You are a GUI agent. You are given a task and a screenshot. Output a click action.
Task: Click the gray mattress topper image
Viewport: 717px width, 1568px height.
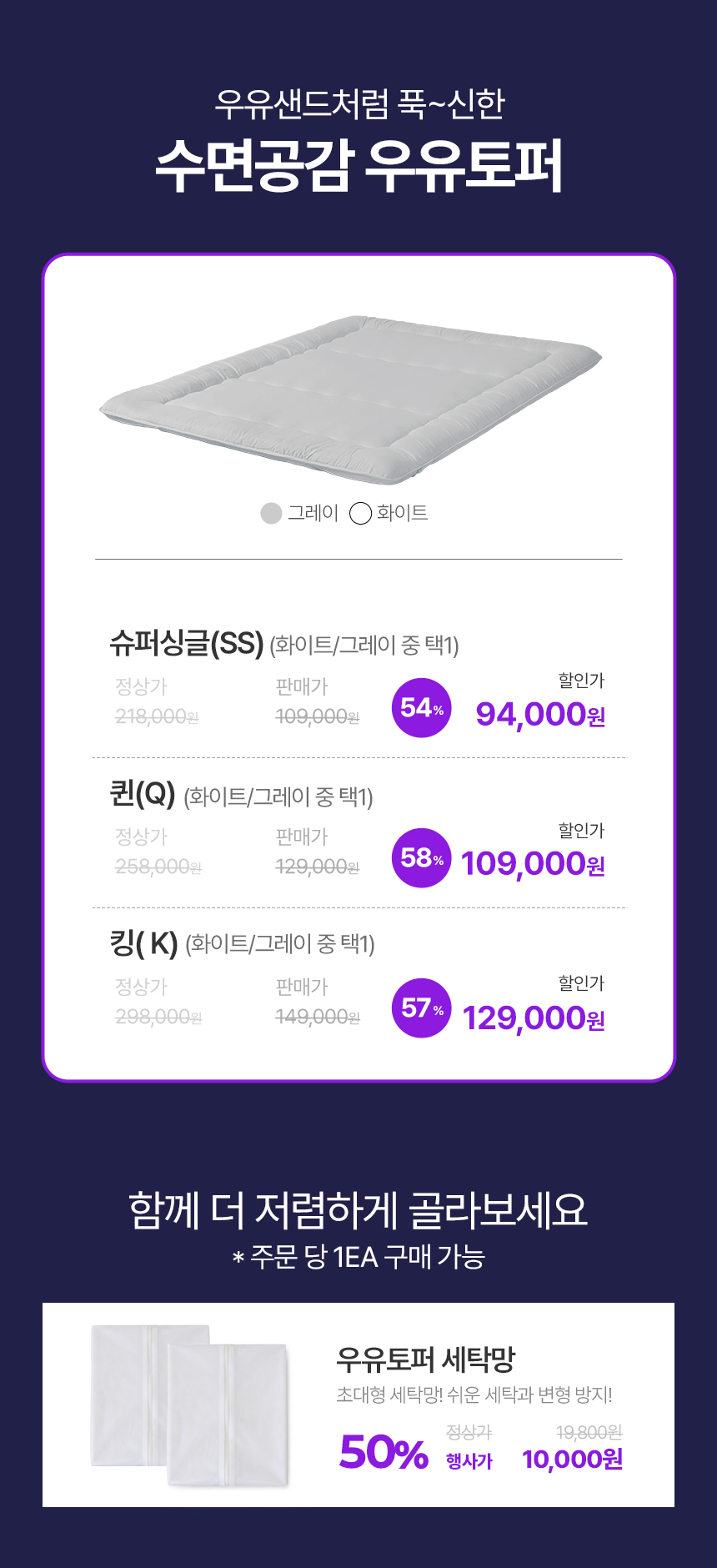click(351, 399)
